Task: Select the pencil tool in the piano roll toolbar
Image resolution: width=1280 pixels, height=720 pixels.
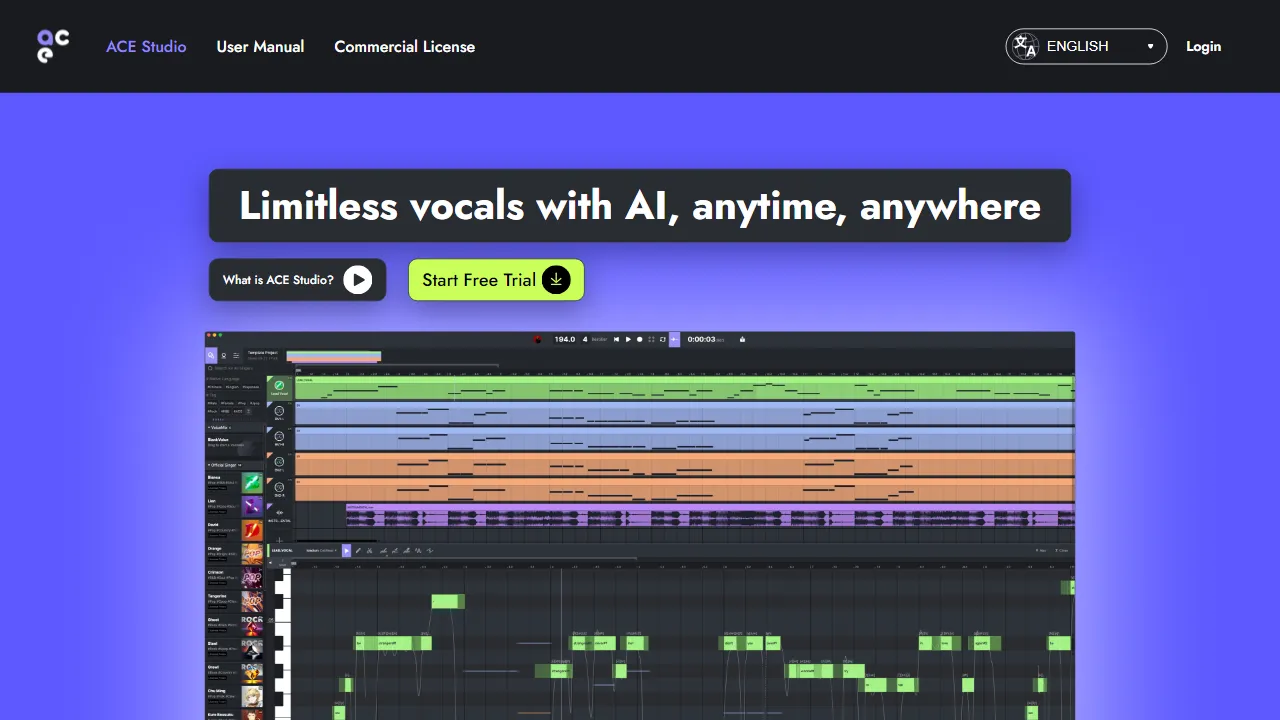Action: pos(358,551)
